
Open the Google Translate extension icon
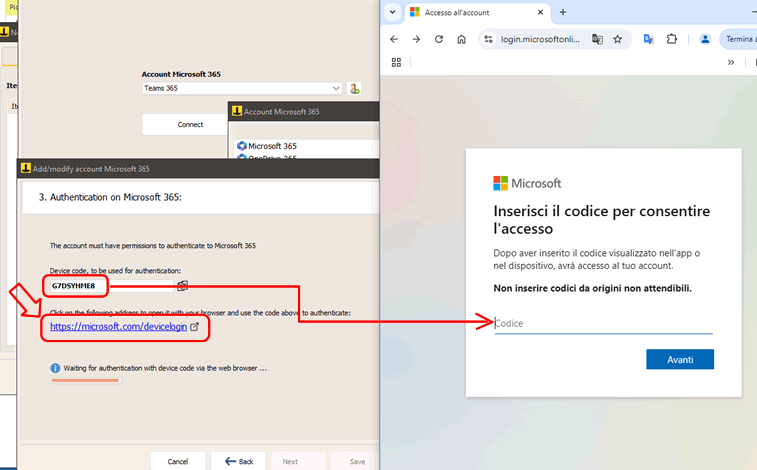648,39
